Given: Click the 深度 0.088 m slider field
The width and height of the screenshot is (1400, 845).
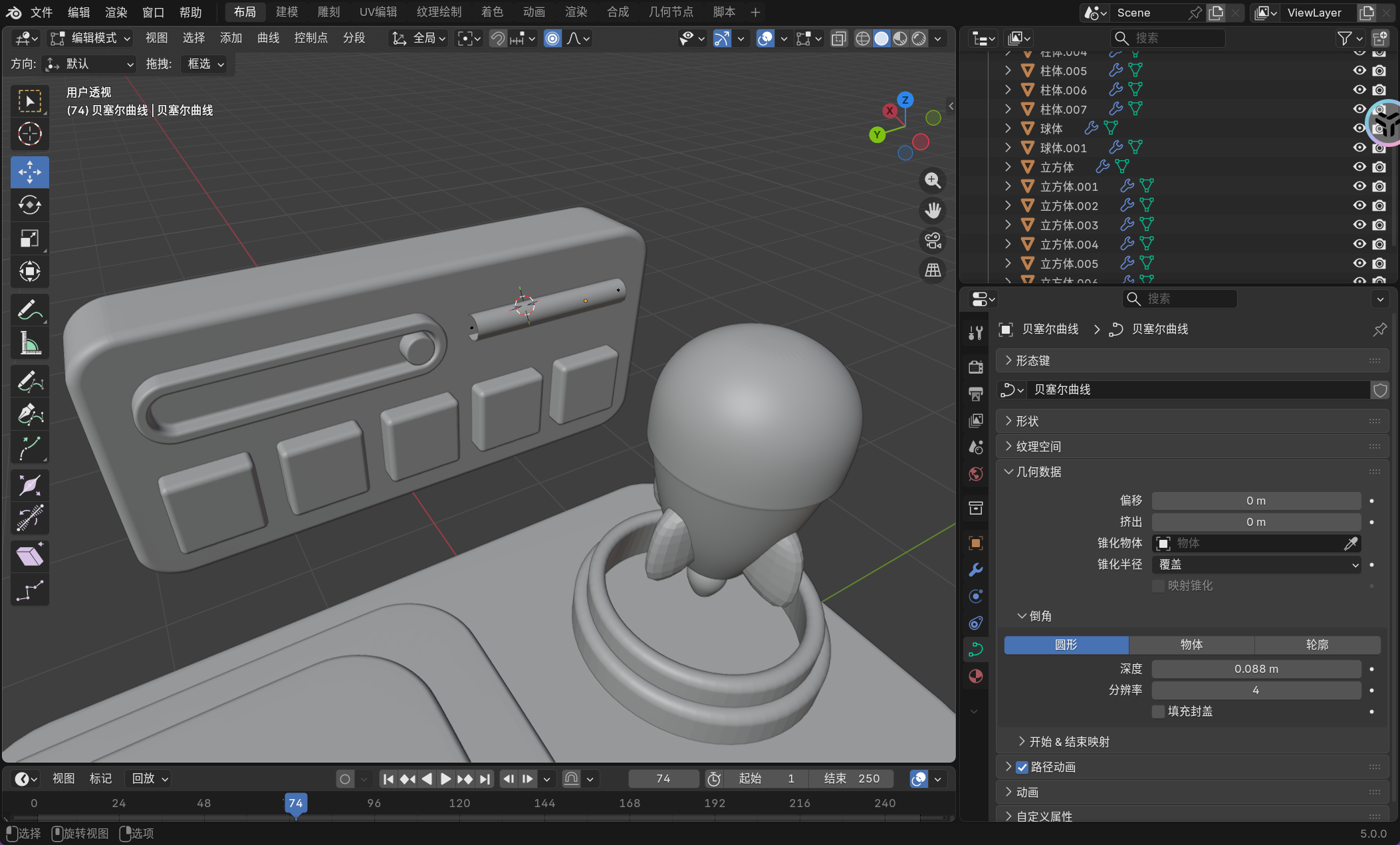Looking at the screenshot, I should pyautogui.click(x=1256, y=669).
